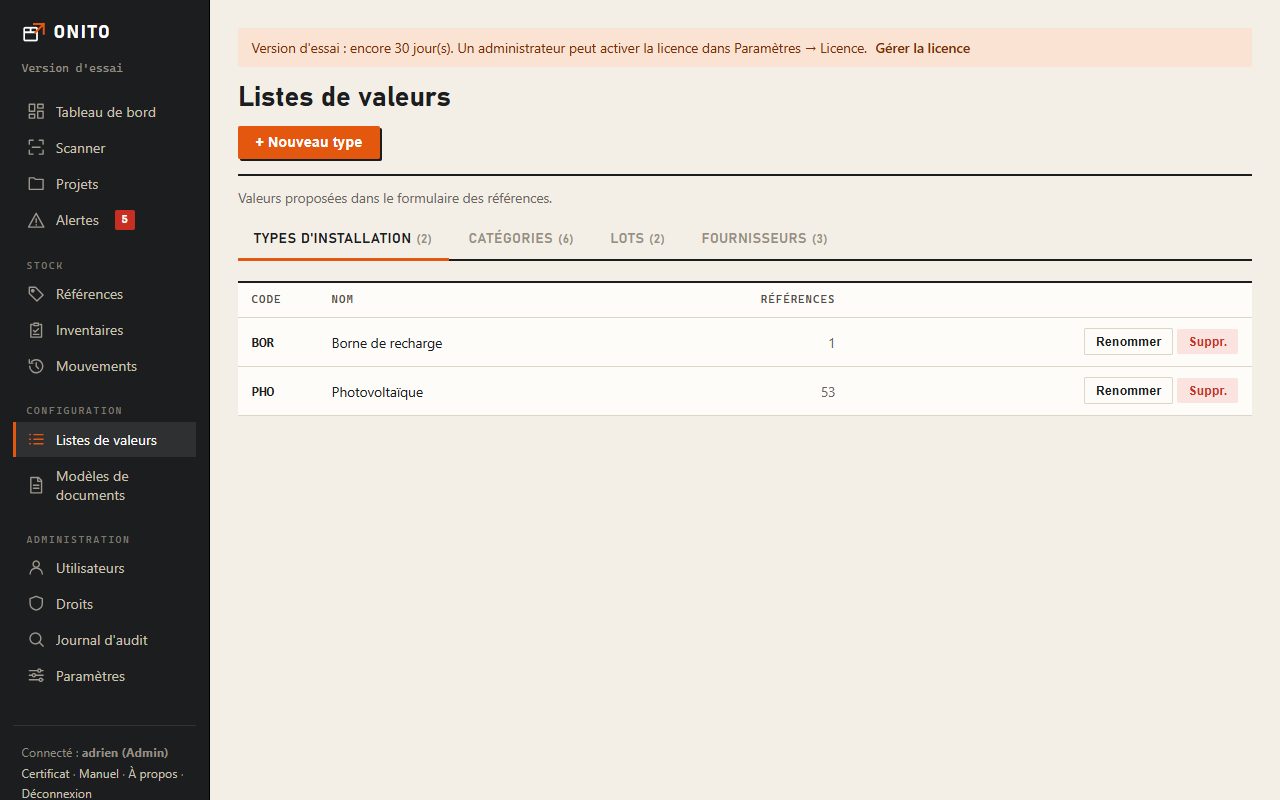Screen dimensions: 1280x800
Task: Click the Projets folder icon
Action: coord(36,184)
